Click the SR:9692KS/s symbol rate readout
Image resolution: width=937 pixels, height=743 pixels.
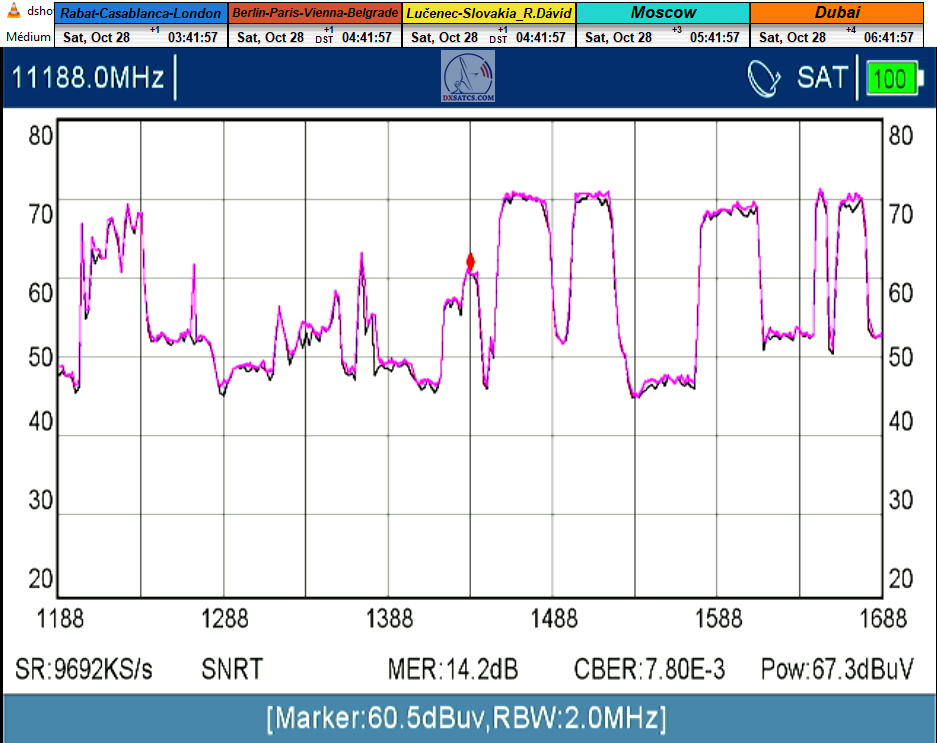[84, 669]
